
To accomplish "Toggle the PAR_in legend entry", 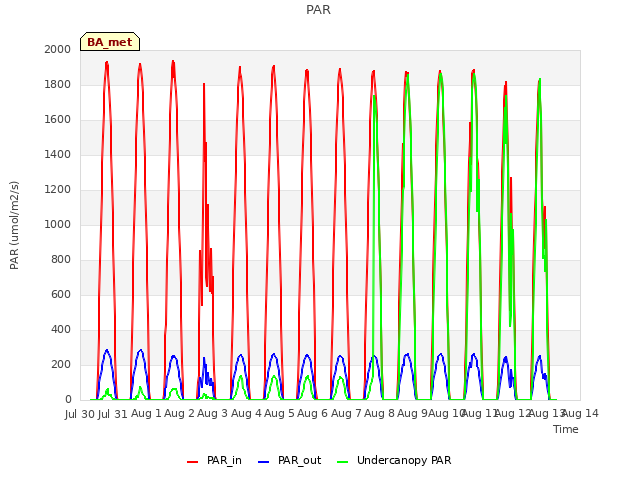I will pos(214,460).
